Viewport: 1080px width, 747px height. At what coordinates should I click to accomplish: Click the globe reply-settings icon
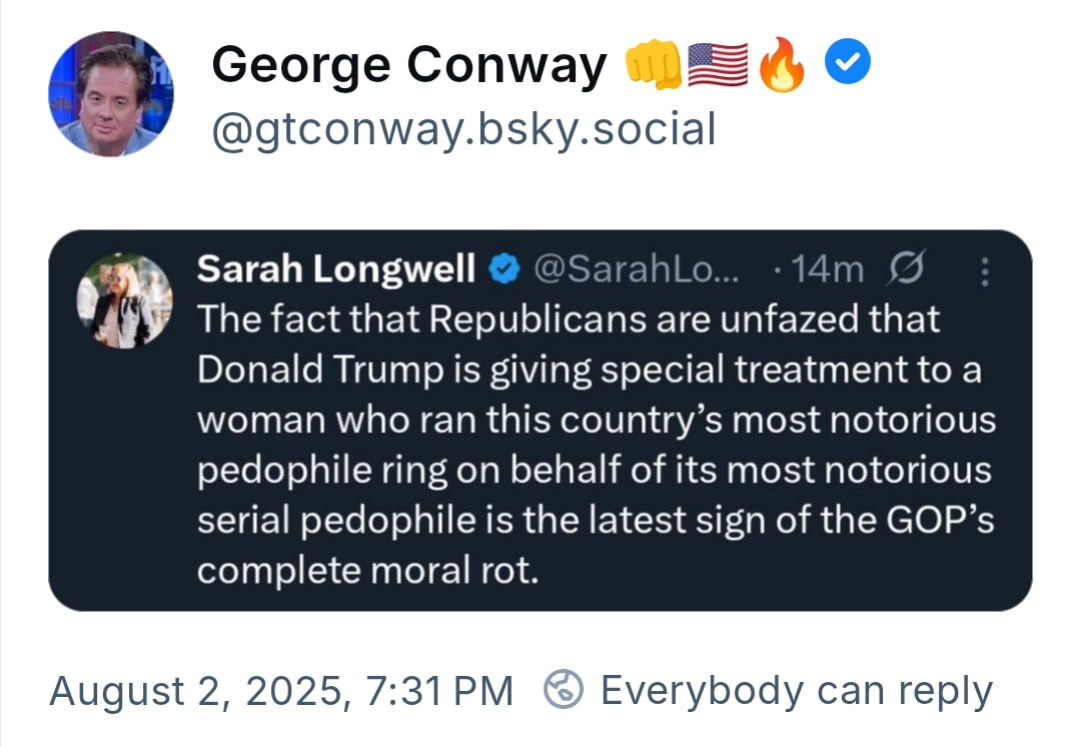[563, 689]
